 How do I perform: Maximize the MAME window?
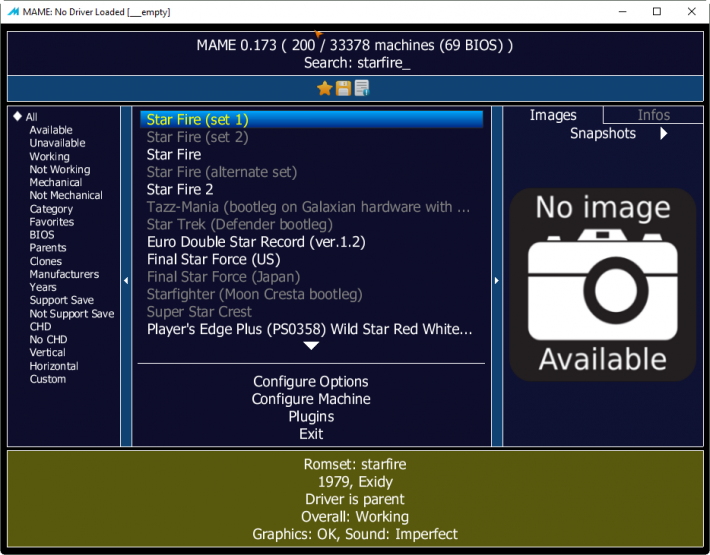(657, 12)
